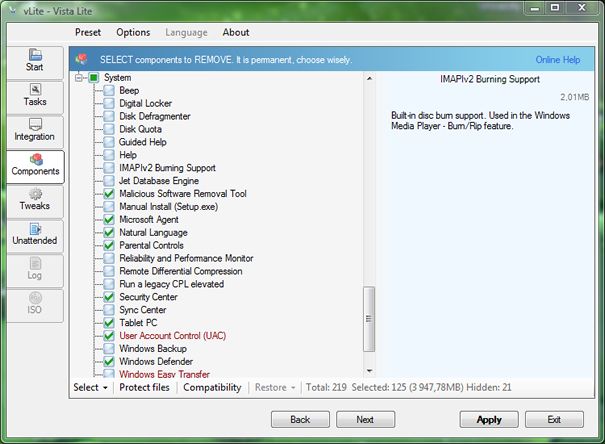Open the Start section icon
This screenshot has width=605, height=444.
coord(35,54)
